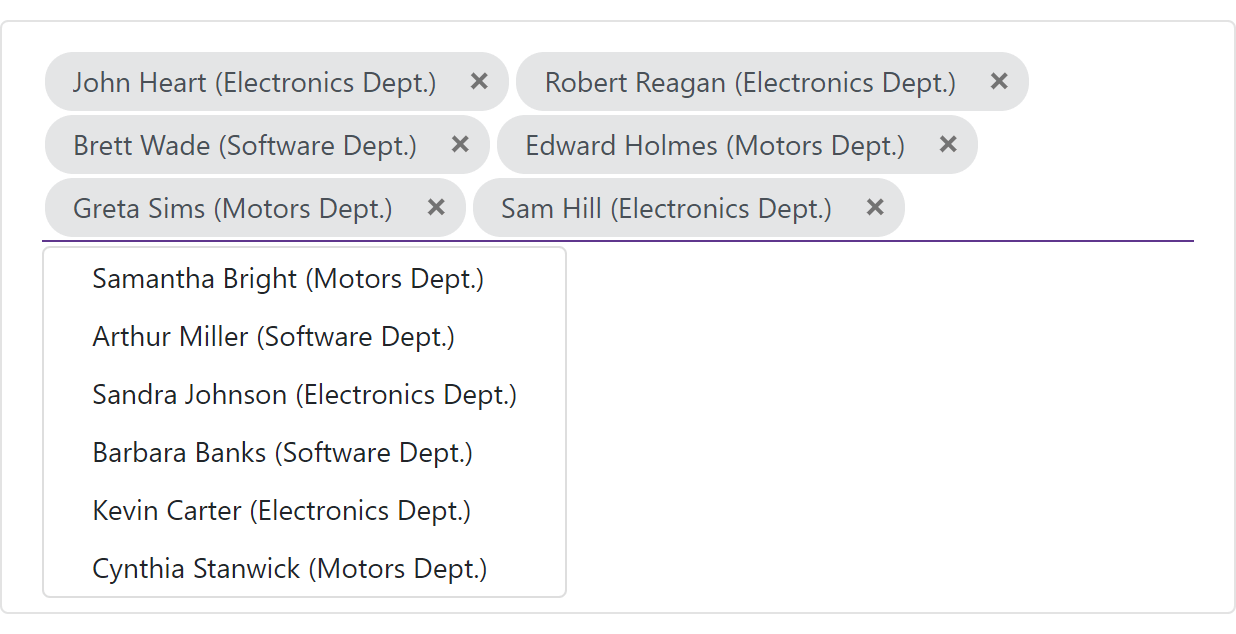Select Samantha Bright (Motors Dept.) from list
This screenshot has width=1236, height=634.
click(288, 279)
